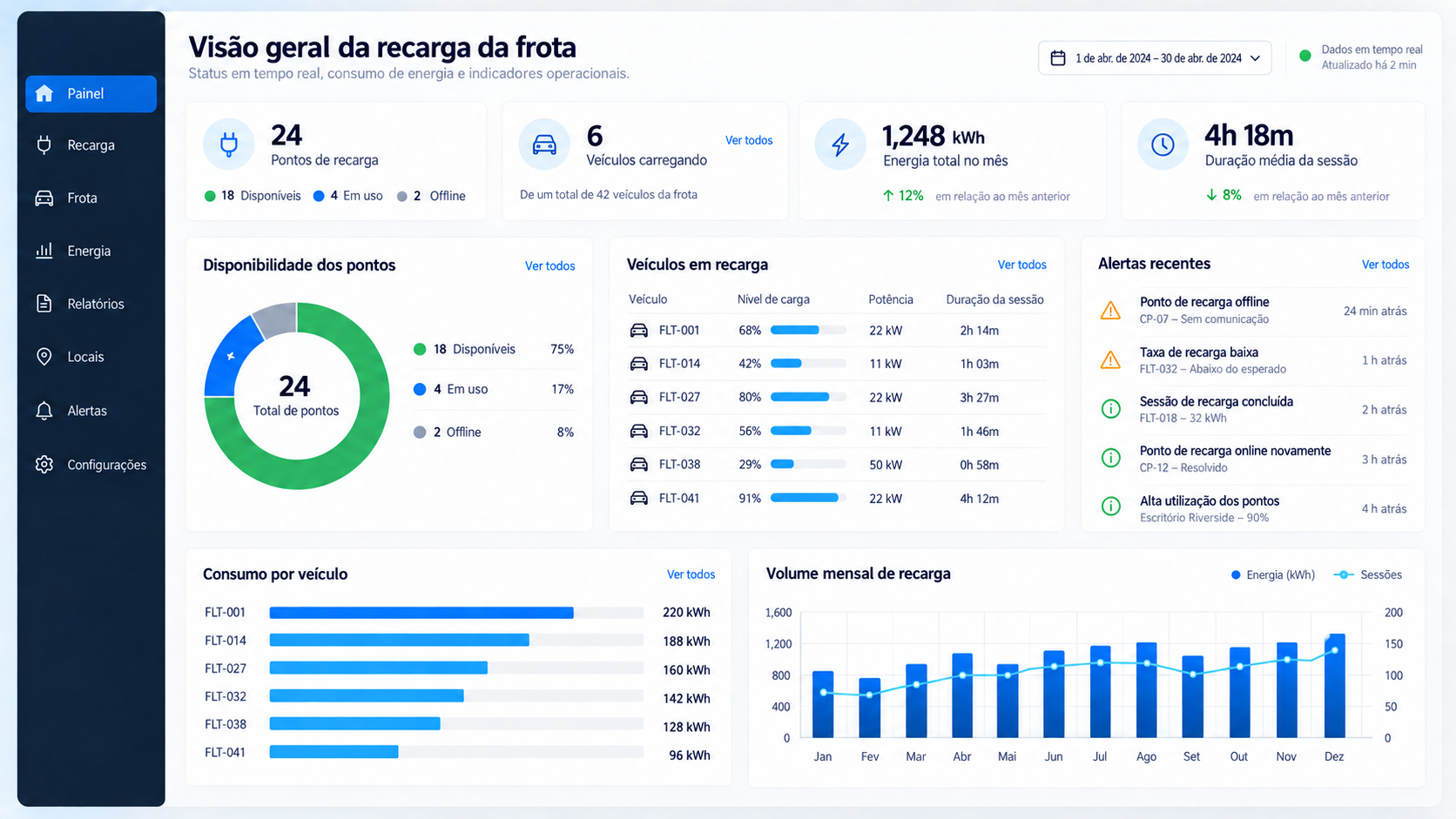
Task: Click the green real-time data status dot
Action: click(x=1305, y=56)
